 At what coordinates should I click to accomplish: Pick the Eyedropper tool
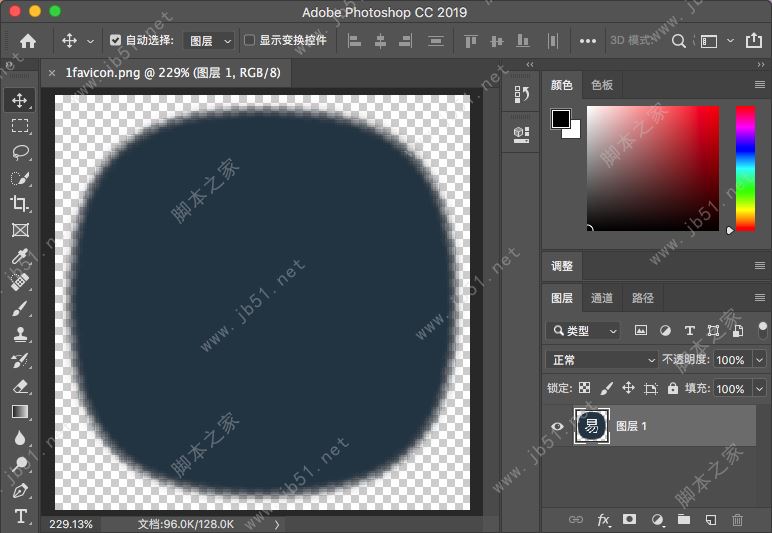point(20,256)
